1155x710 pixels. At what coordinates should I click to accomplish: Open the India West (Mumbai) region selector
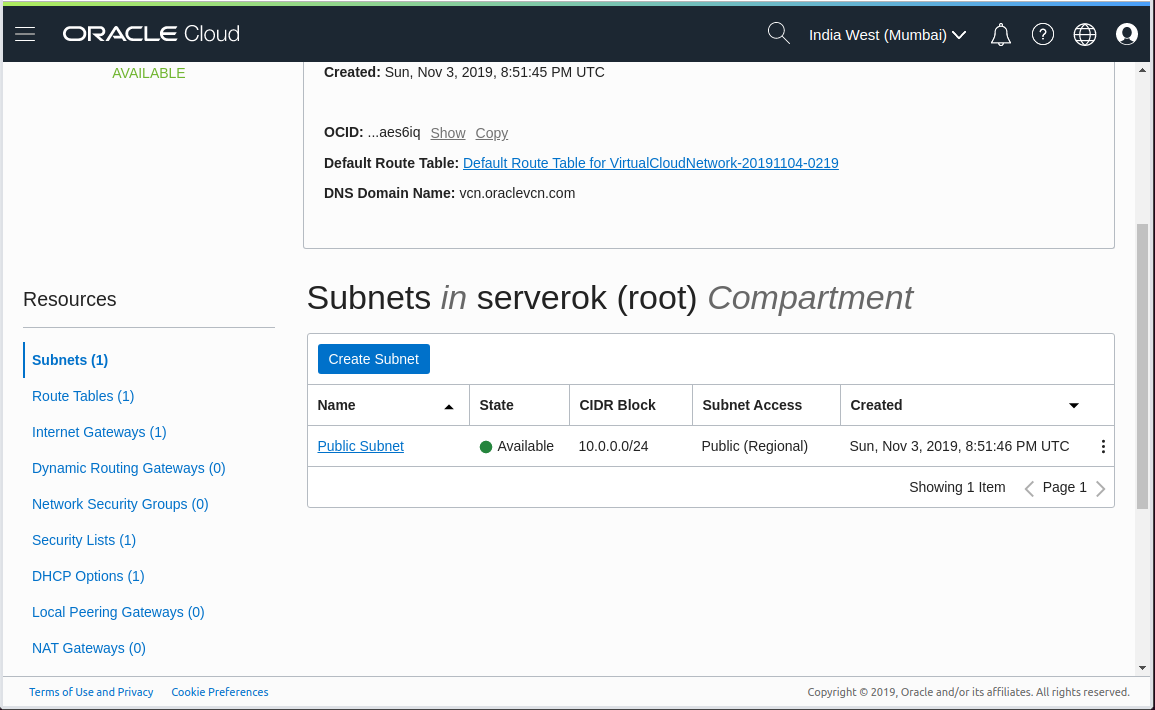pyautogui.click(x=886, y=34)
